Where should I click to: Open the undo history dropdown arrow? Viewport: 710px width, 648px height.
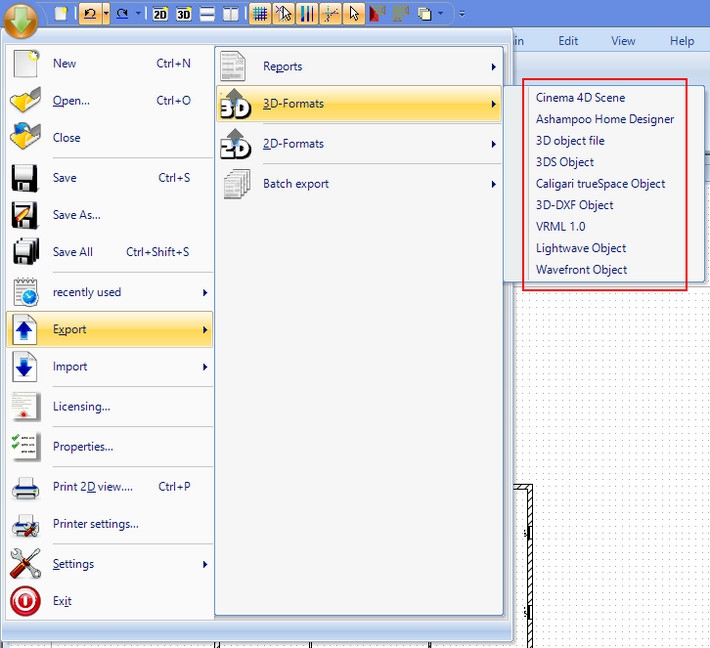point(106,14)
